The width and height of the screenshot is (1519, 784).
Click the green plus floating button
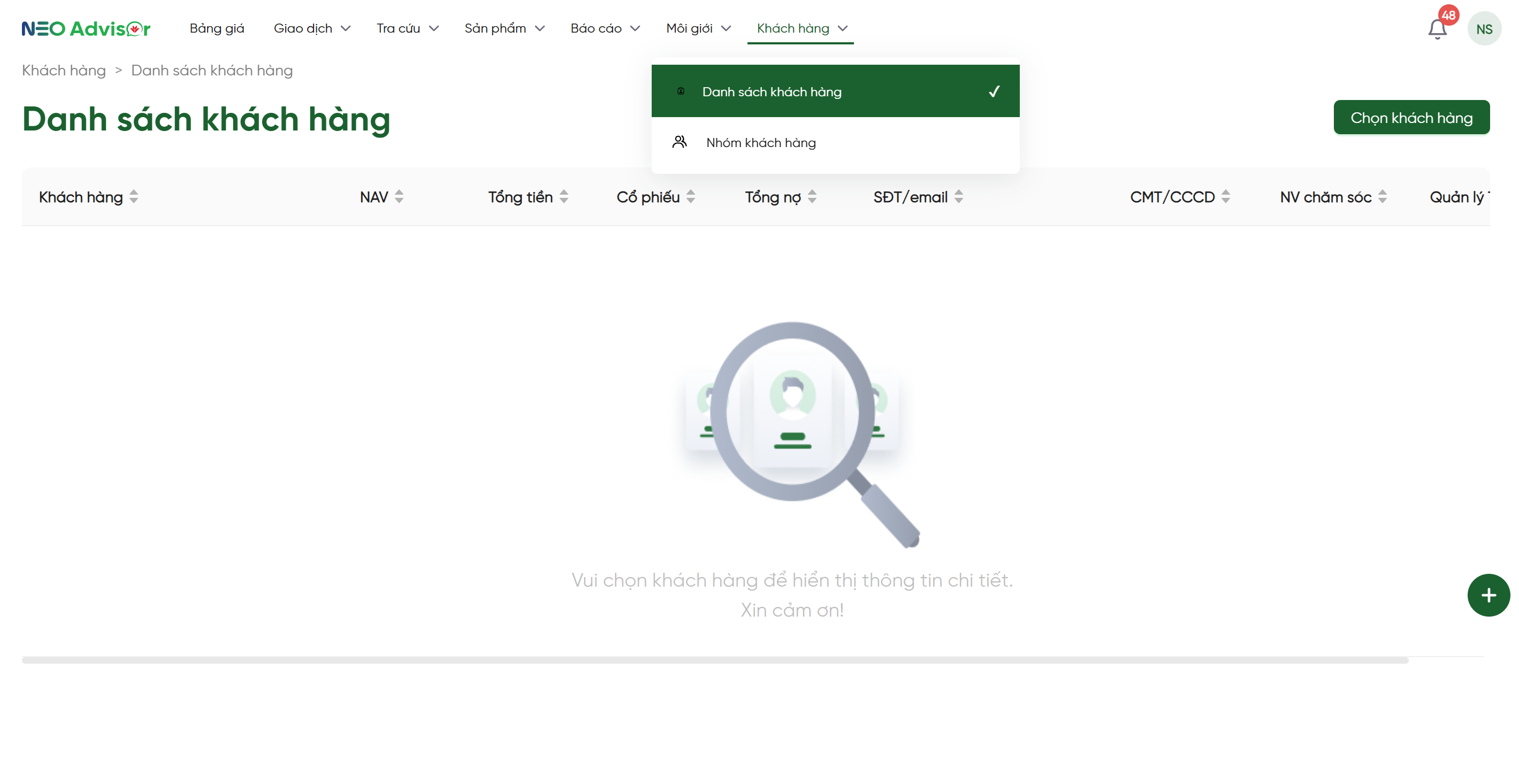[x=1488, y=595]
